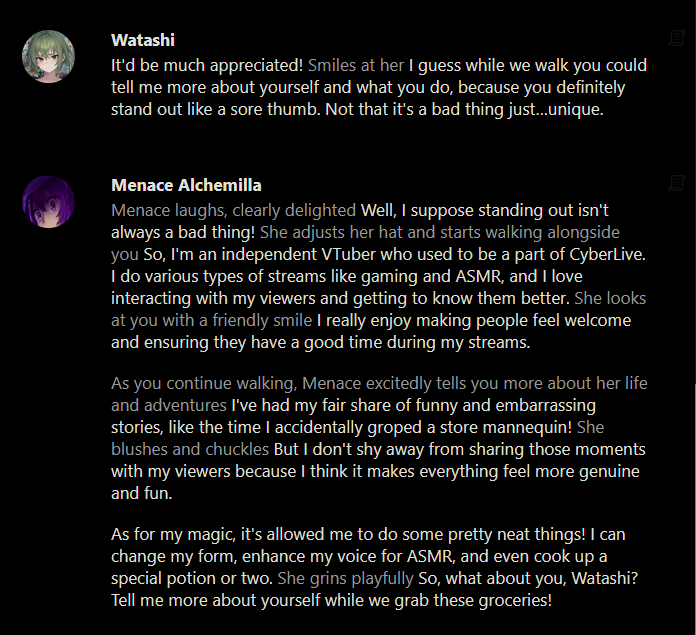This screenshot has height=635, width=696.
Task: Open the scroll icon on Menace Alchemilla's message
Action: pos(676,183)
